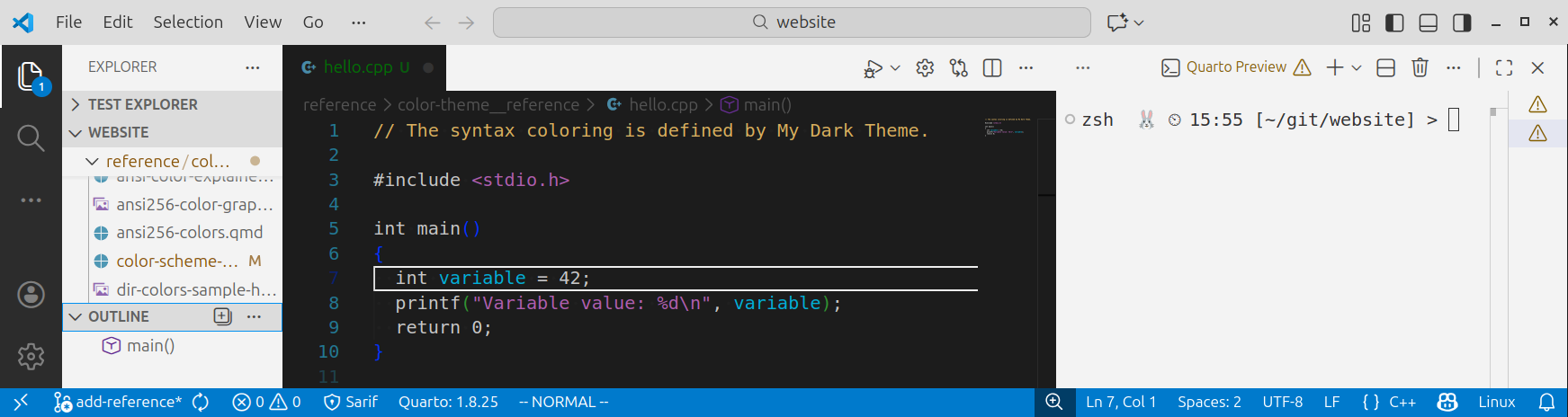This screenshot has width=1568, height=417.
Task: Split the terminal panel
Action: [1385, 67]
